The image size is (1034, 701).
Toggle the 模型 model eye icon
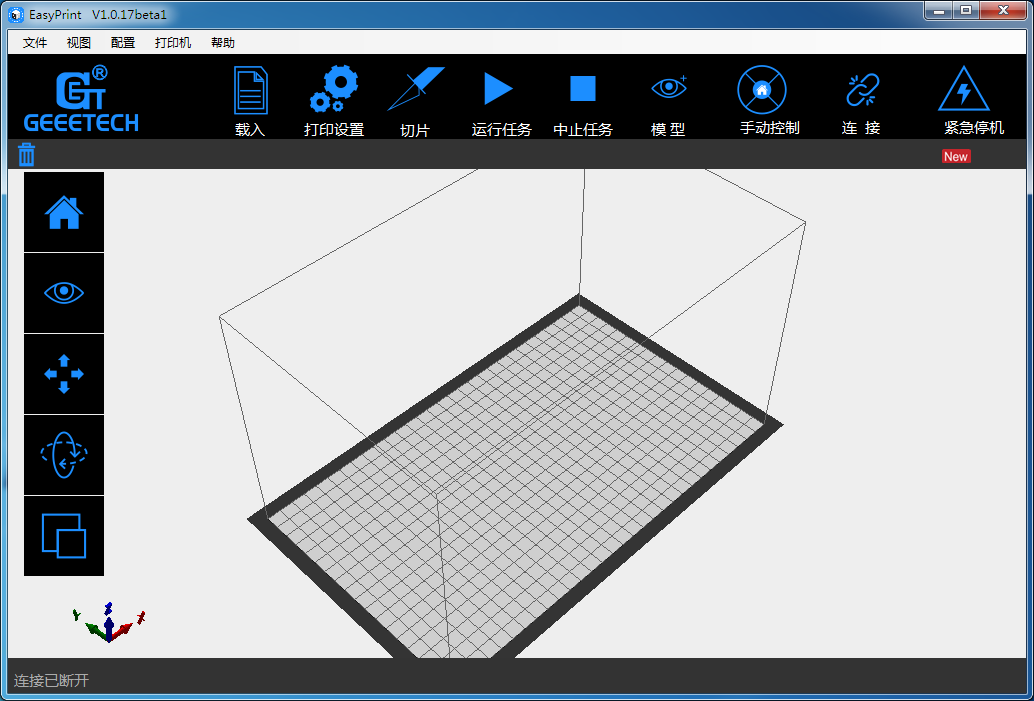(669, 87)
